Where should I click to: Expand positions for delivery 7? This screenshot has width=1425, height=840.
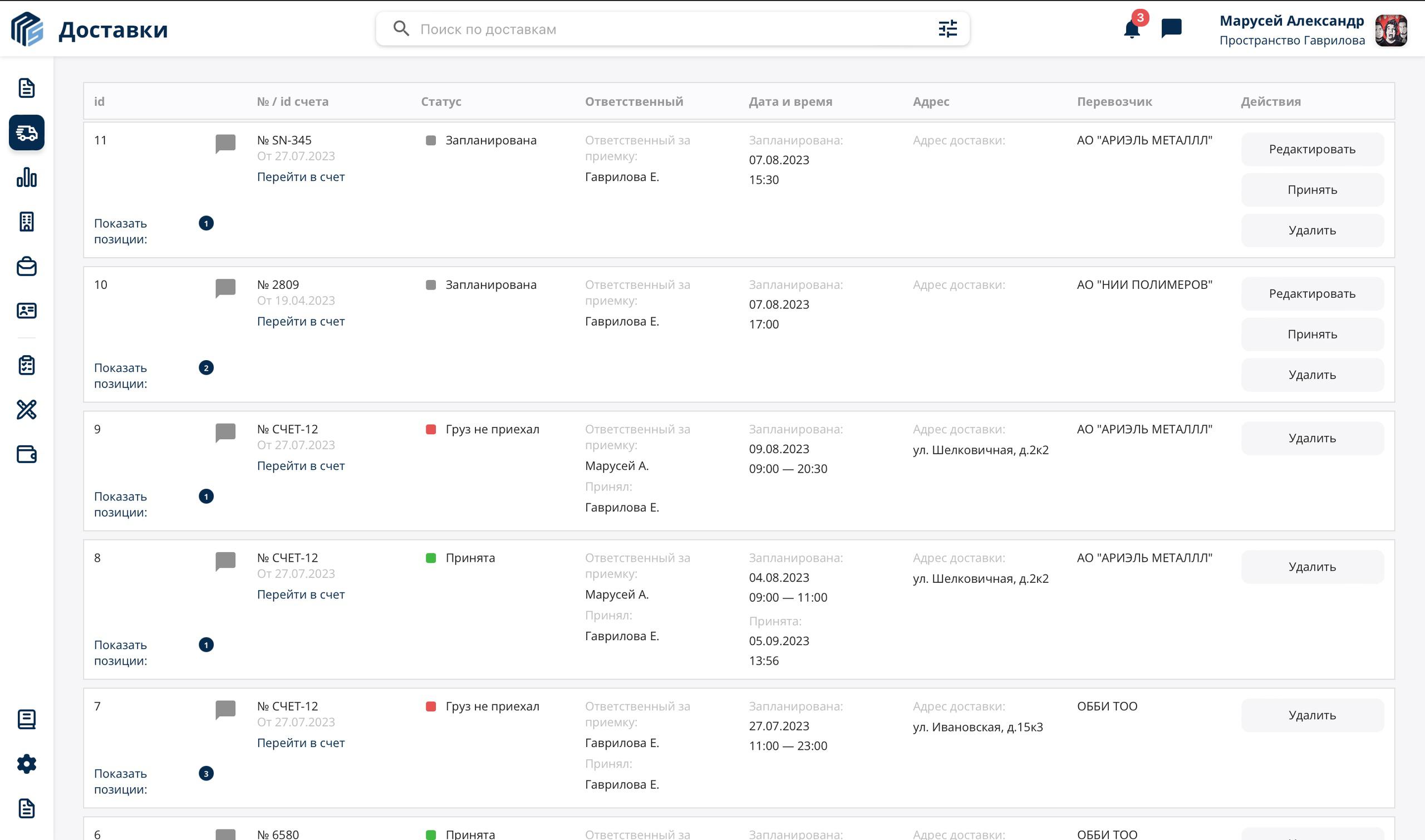pos(121,781)
